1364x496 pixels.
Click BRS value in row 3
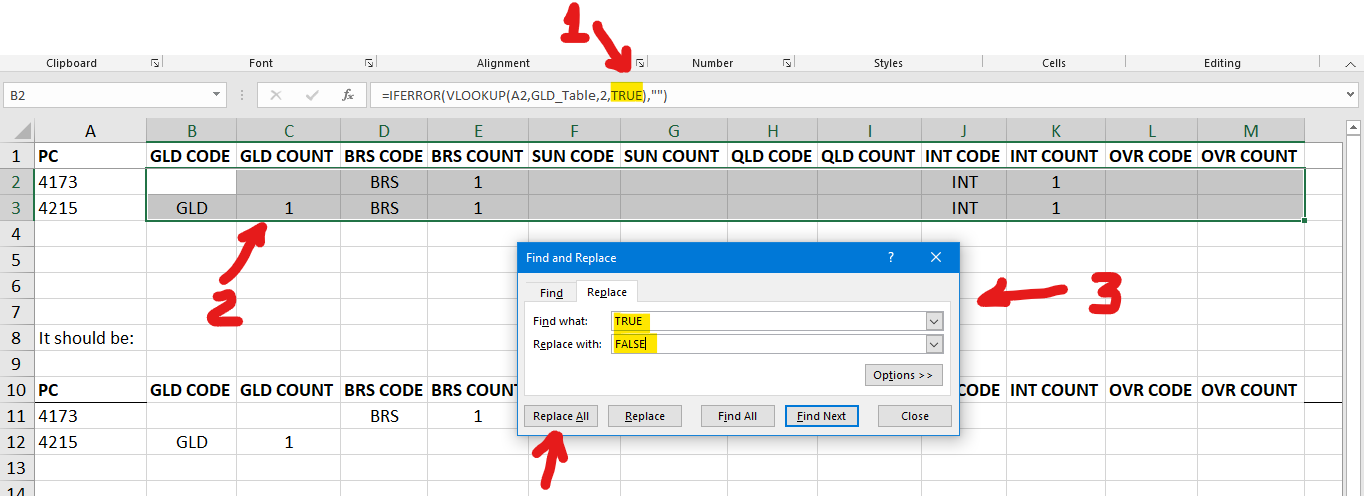click(x=384, y=208)
